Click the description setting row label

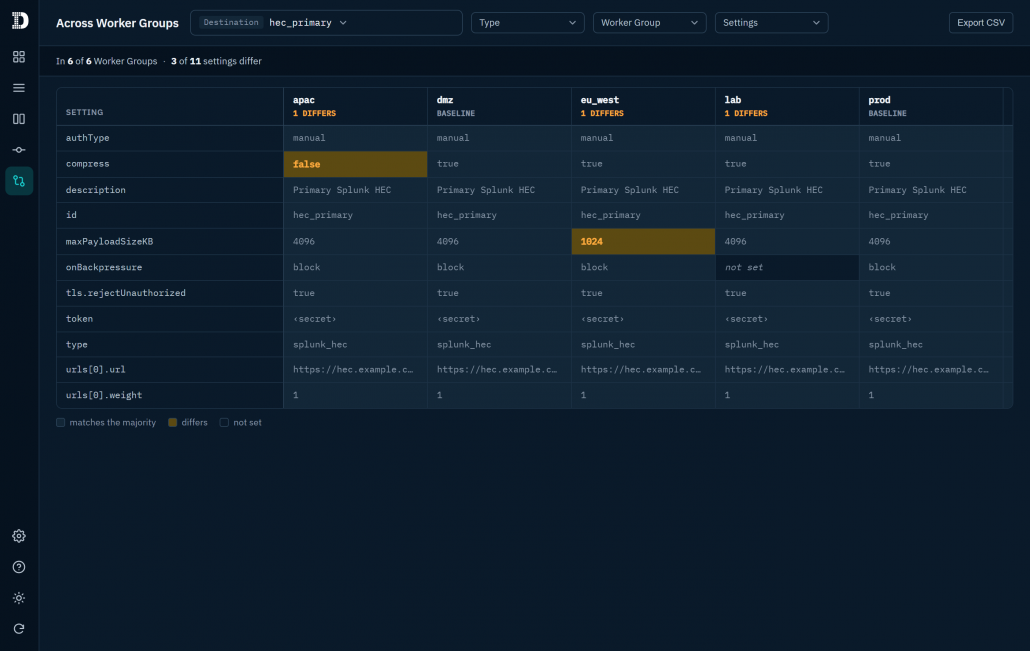95,190
